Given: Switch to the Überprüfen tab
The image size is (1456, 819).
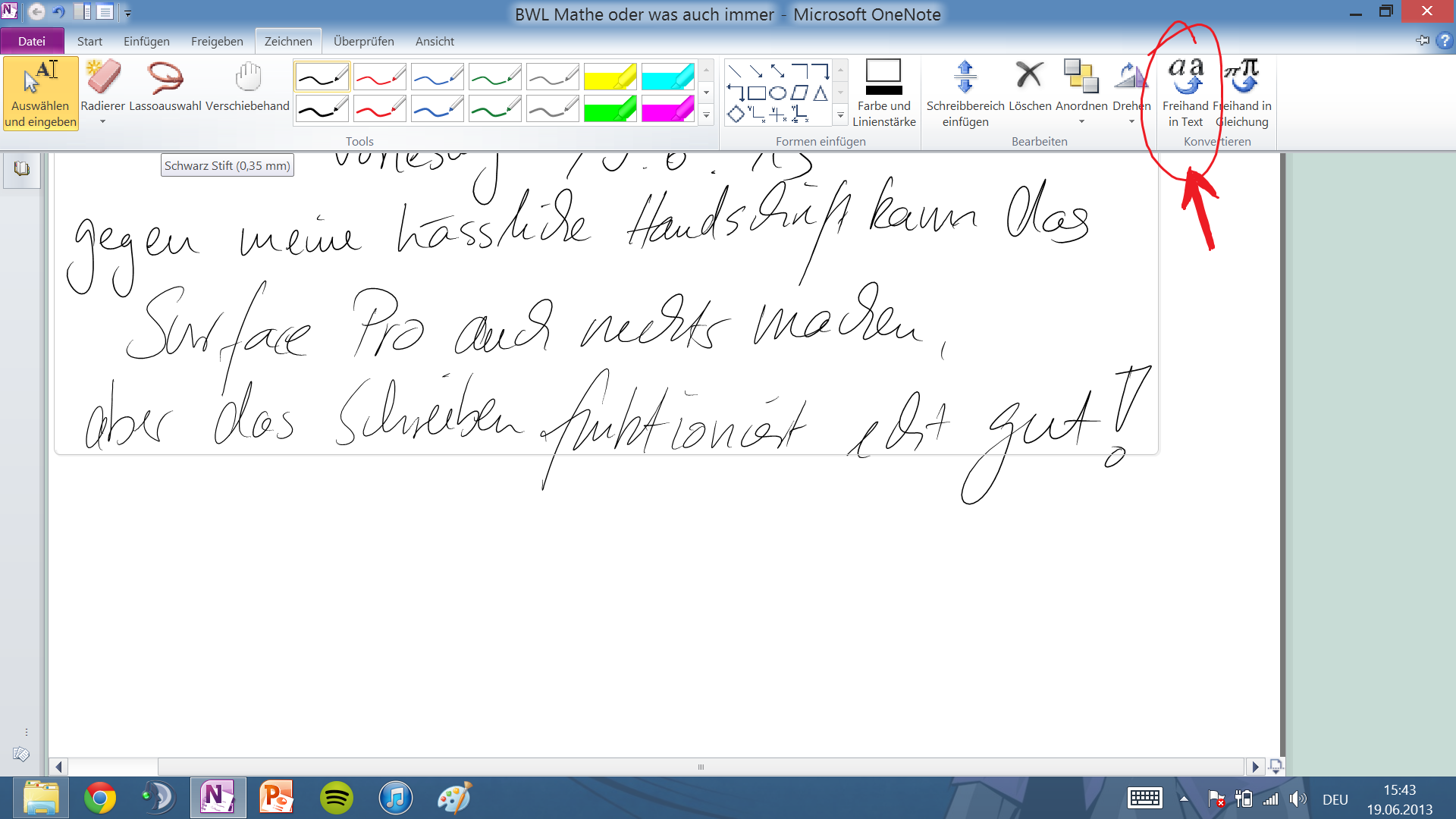Looking at the screenshot, I should pos(364,41).
